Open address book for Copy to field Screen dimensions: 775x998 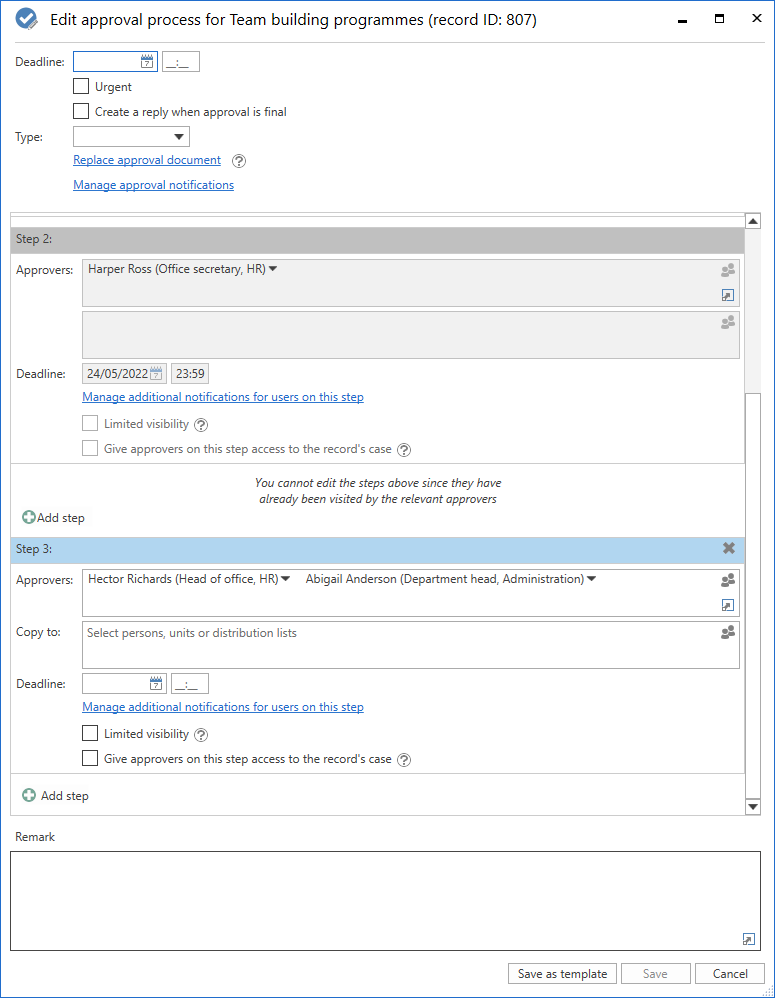click(x=728, y=632)
